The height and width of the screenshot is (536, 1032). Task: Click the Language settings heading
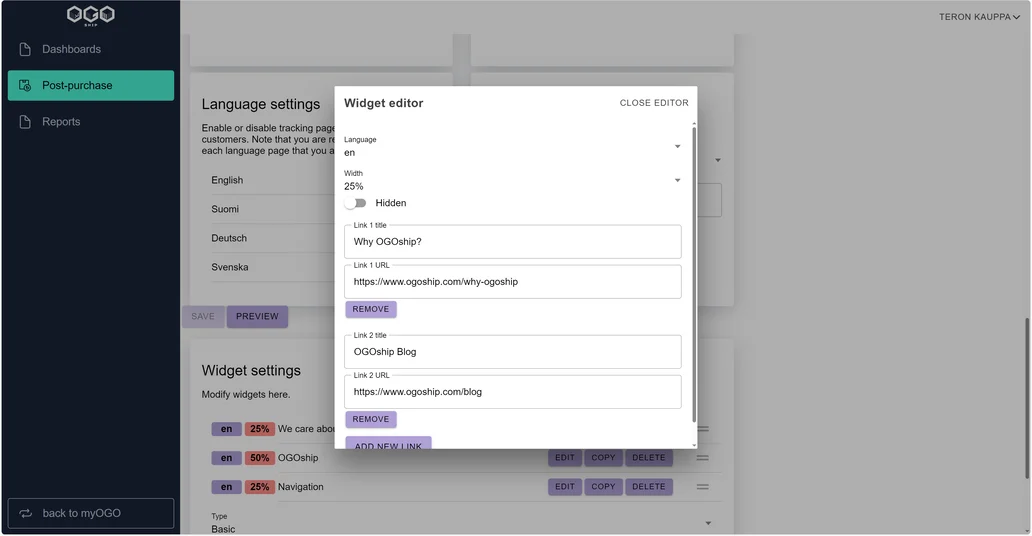[261, 104]
